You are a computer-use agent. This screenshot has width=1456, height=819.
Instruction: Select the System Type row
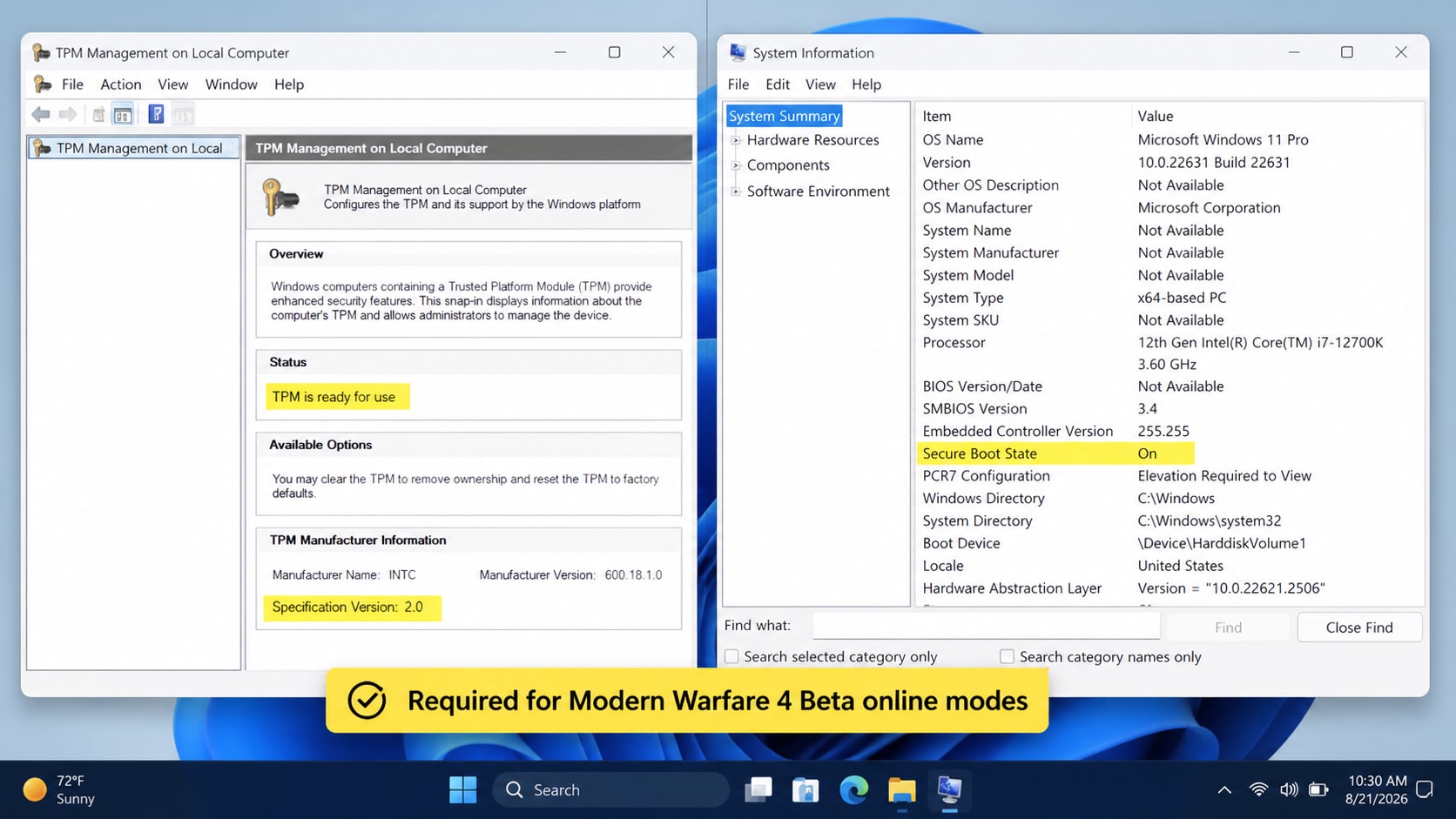pos(1169,298)
